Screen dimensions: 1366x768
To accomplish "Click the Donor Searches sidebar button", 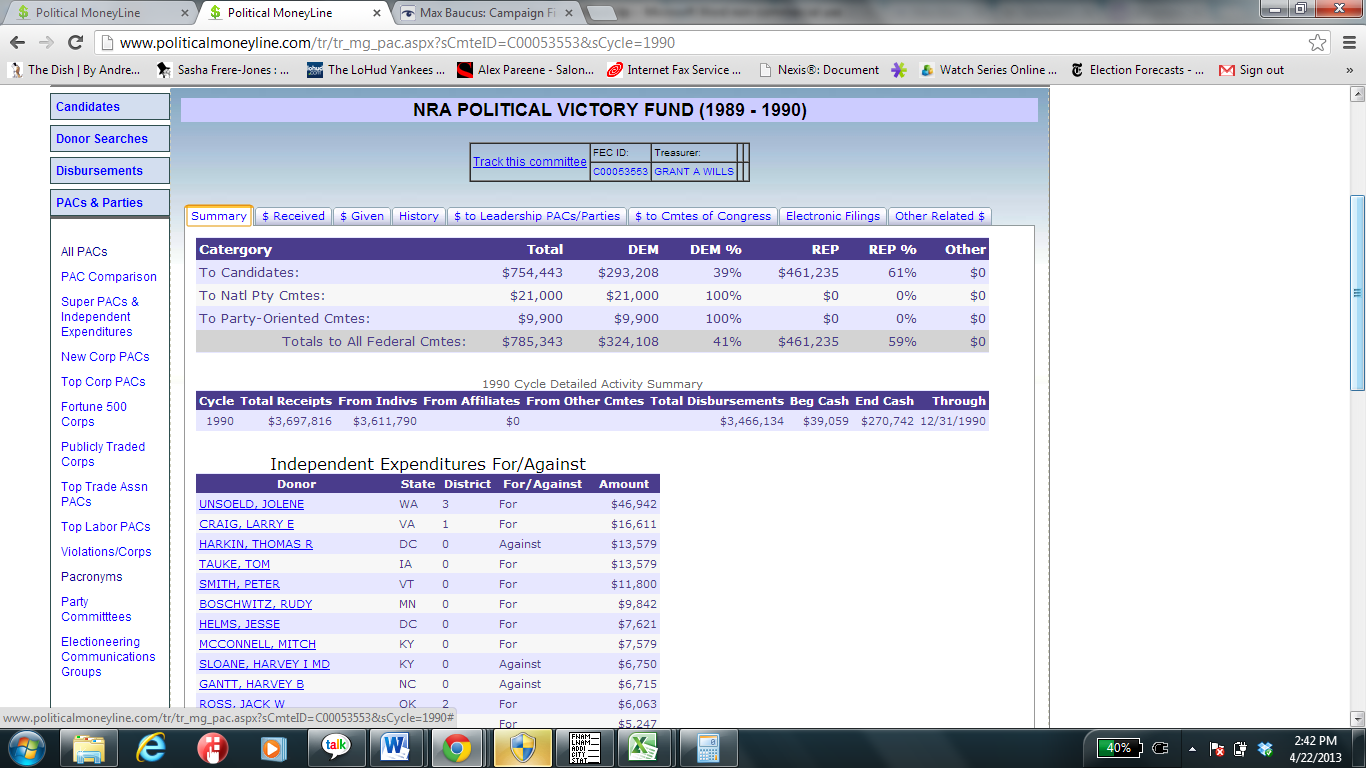I will 110,139.
